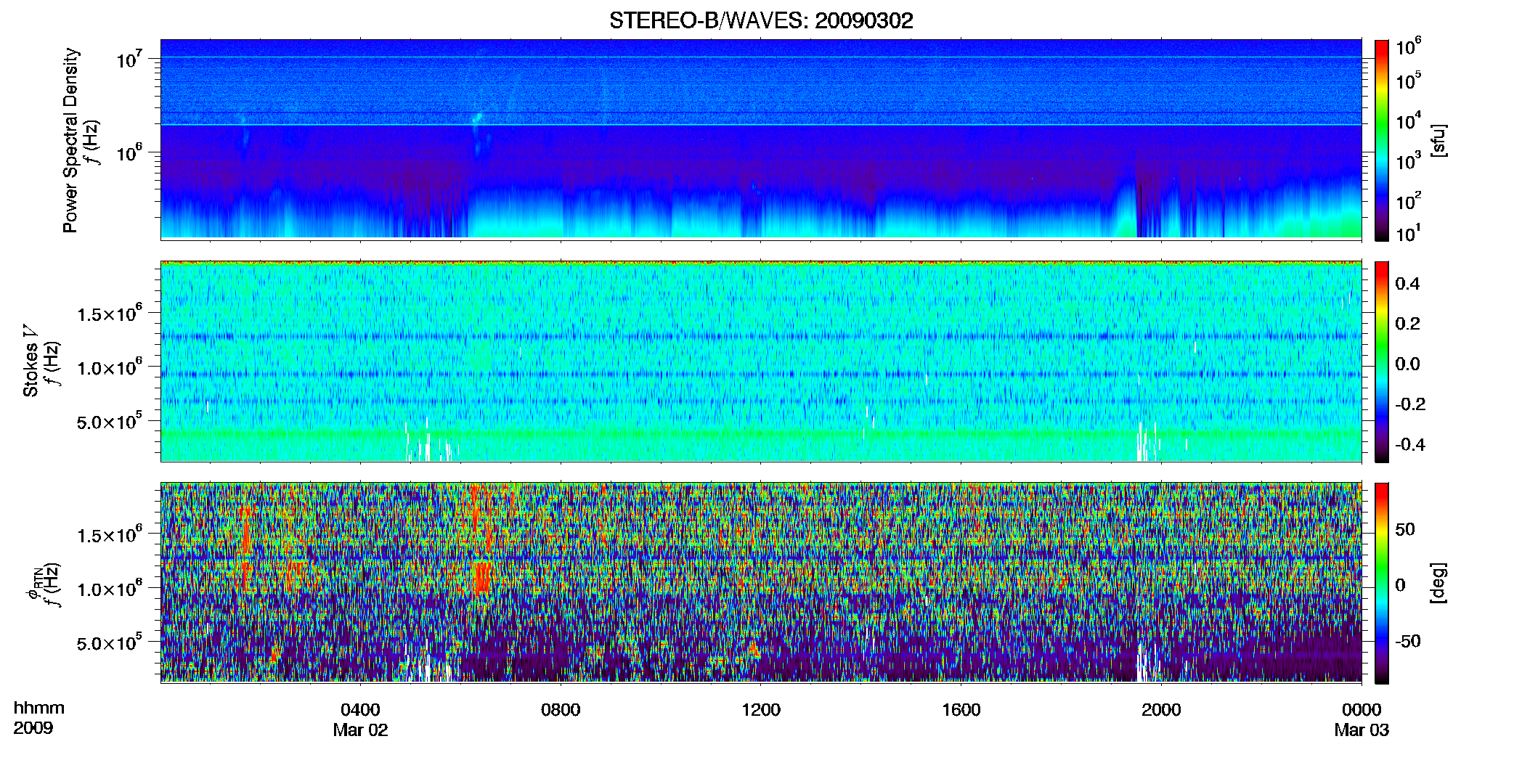The image size is (1522, 784).
Task: Click the Stokes V colorbar
Action: click(x=1382, y=362)
